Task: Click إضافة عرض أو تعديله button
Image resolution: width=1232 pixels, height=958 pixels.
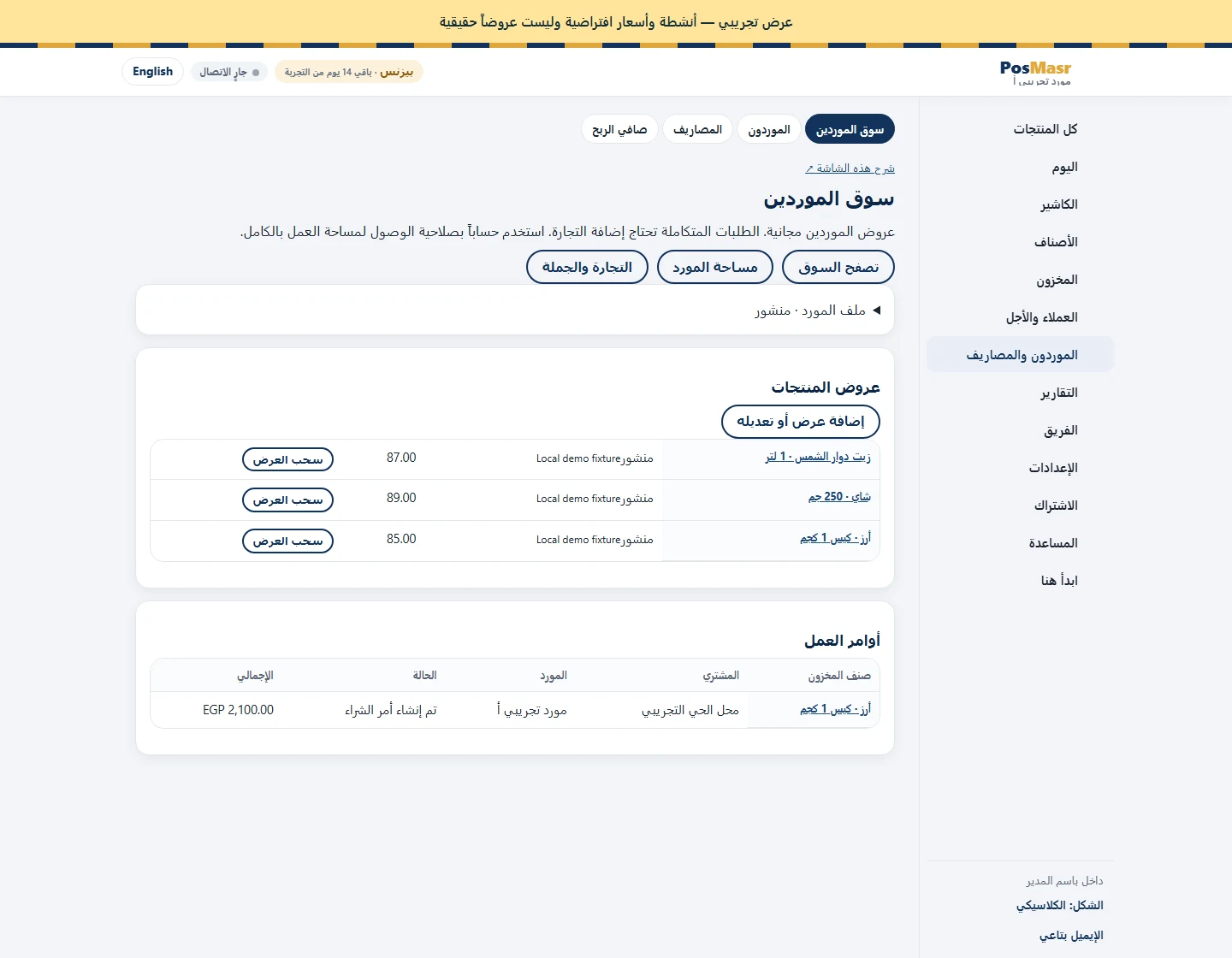Action: tap(801, 421)
